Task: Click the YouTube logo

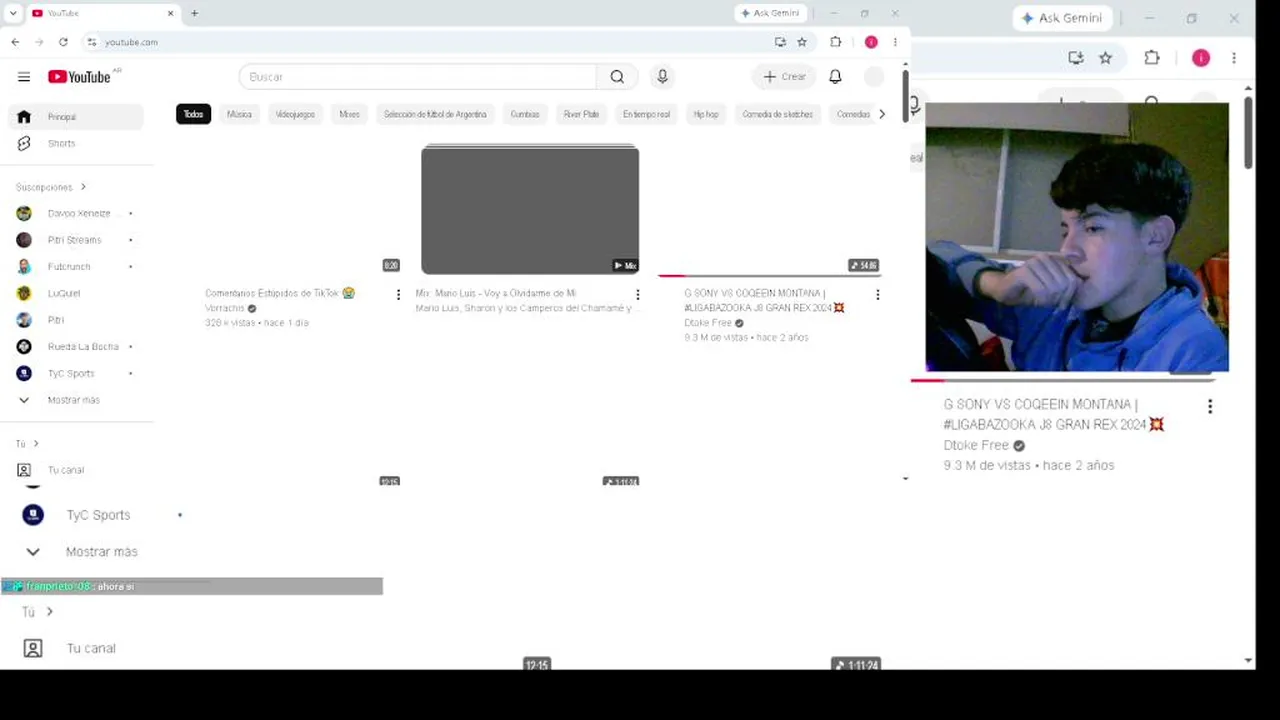Action: [79, 77]
